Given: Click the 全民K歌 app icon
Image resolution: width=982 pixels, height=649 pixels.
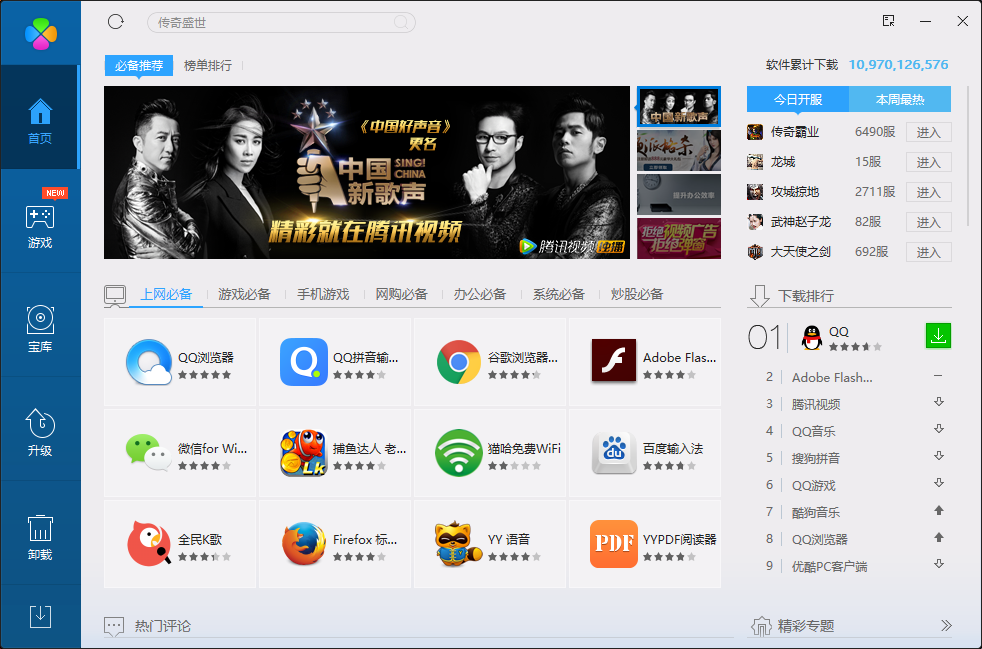Looking at the screenshot, I should (x=149, y=544).
